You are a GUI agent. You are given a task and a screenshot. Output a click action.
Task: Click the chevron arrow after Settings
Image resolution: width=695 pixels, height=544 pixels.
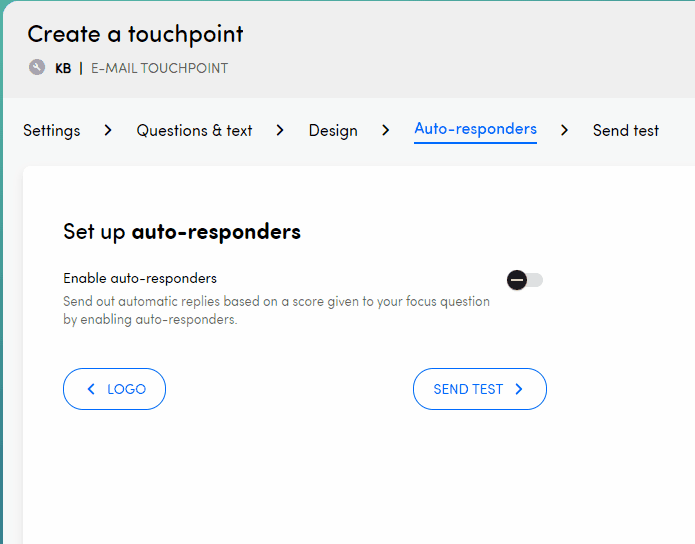[x=108, y=130]
